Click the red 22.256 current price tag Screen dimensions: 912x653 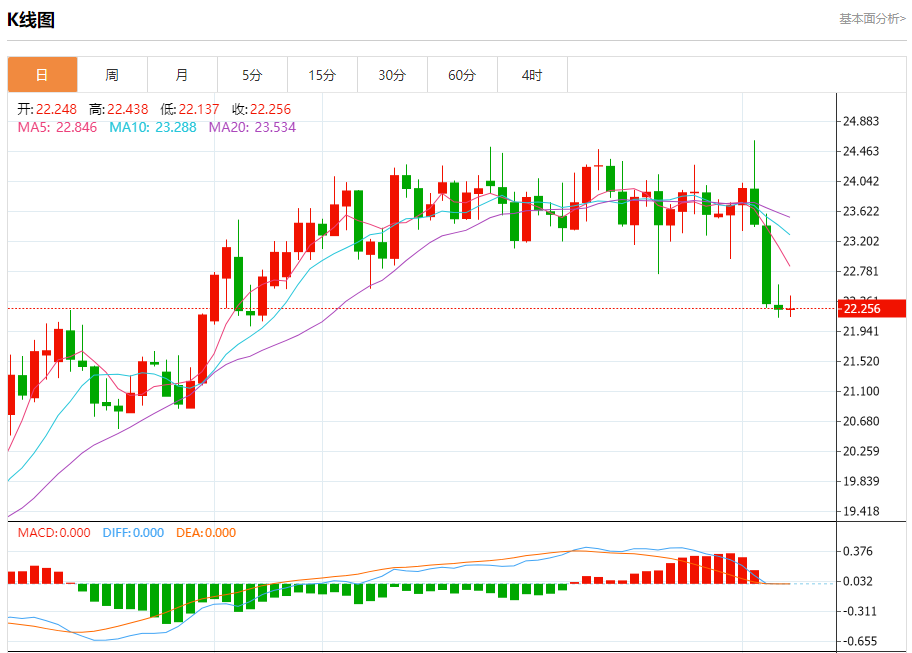(x=872, y=309)
